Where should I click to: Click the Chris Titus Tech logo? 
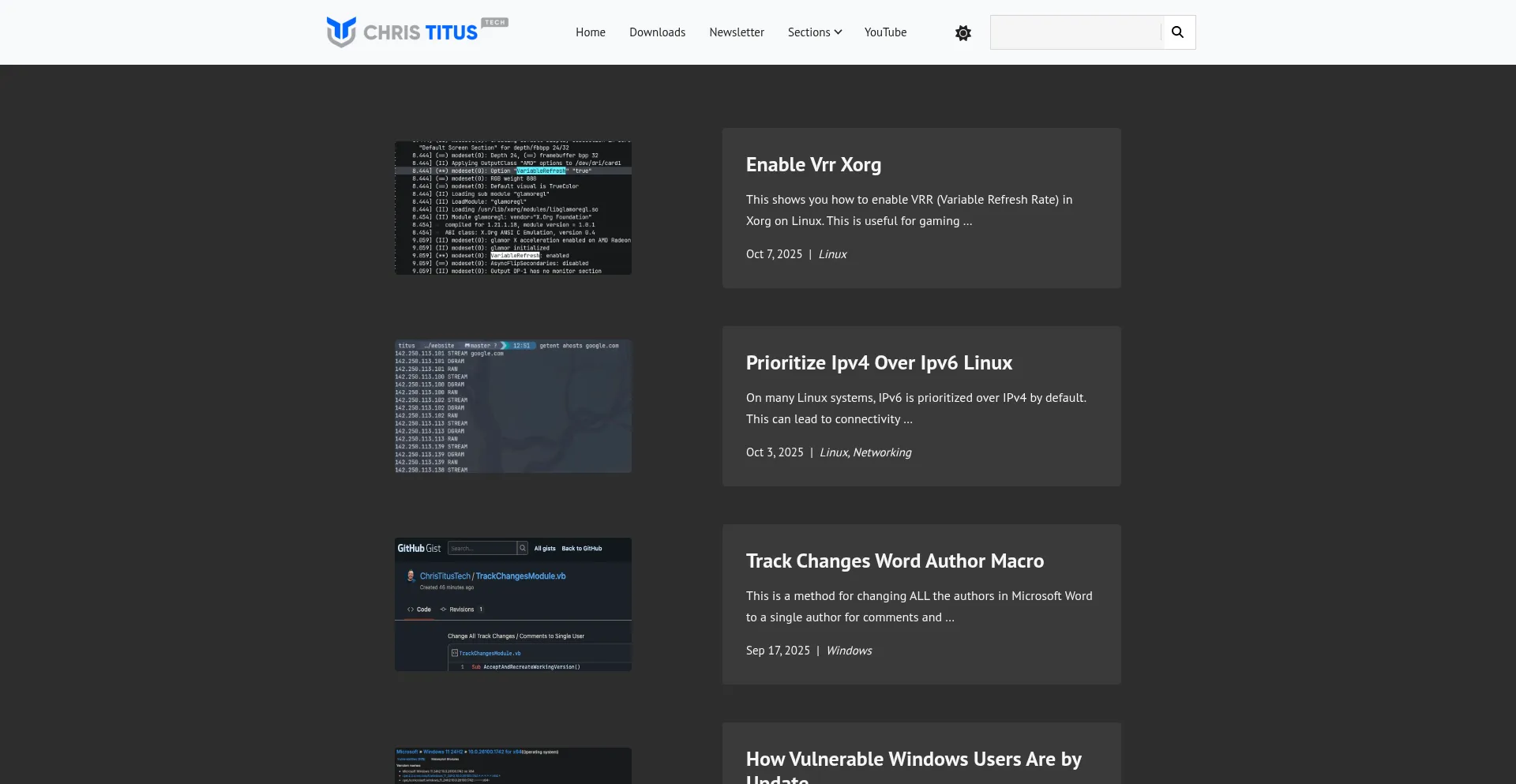coord(417,32)
